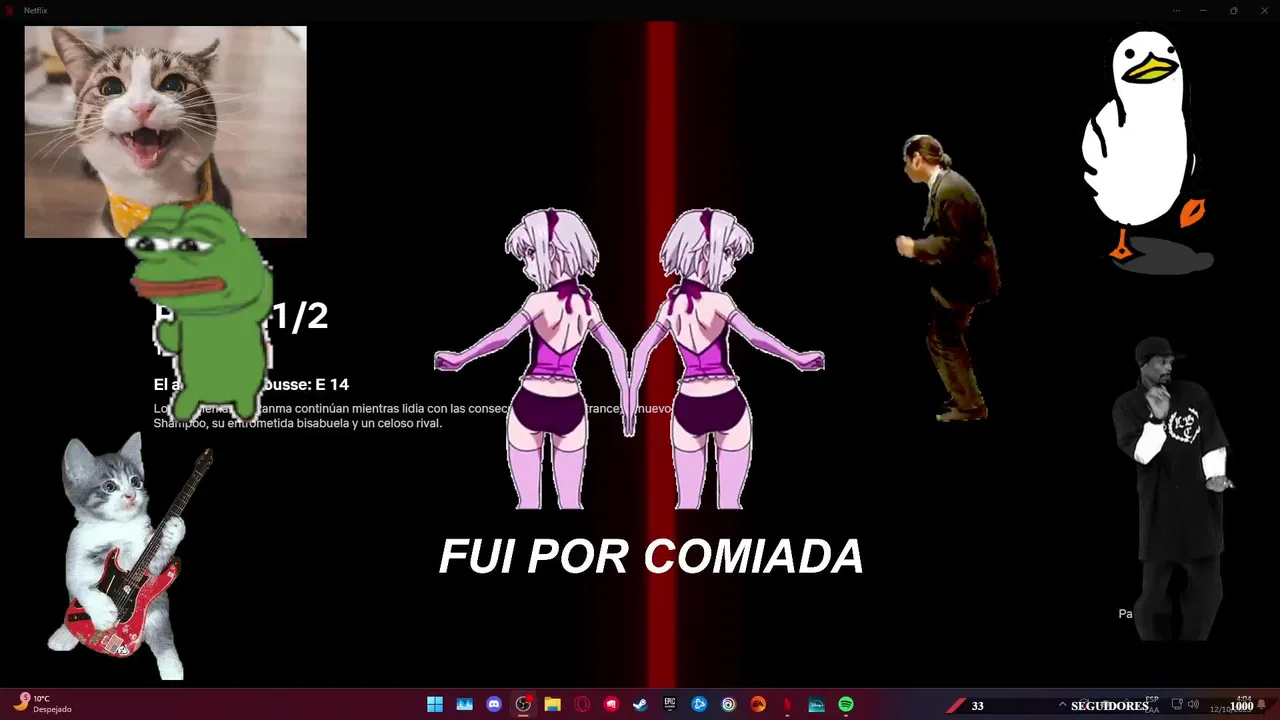Open the wave-picture app next to Start
Screen dimensions: 1280x720
[464, 704]
